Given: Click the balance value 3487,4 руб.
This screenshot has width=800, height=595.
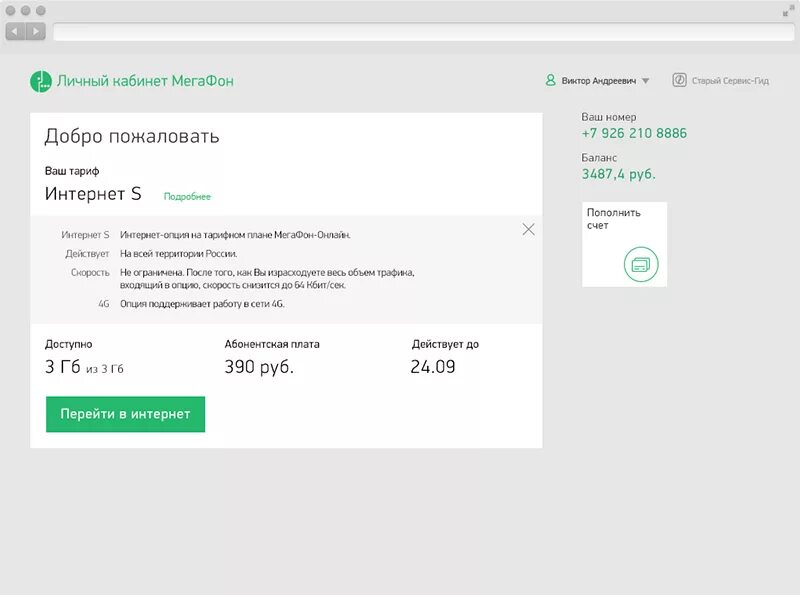Looking at the screenshot, I should pos(618,174).
